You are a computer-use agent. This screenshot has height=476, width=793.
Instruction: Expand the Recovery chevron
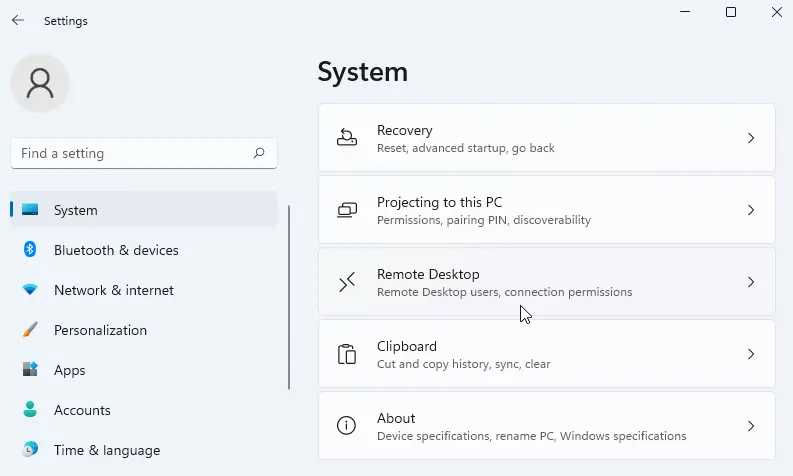click(751, 138)
